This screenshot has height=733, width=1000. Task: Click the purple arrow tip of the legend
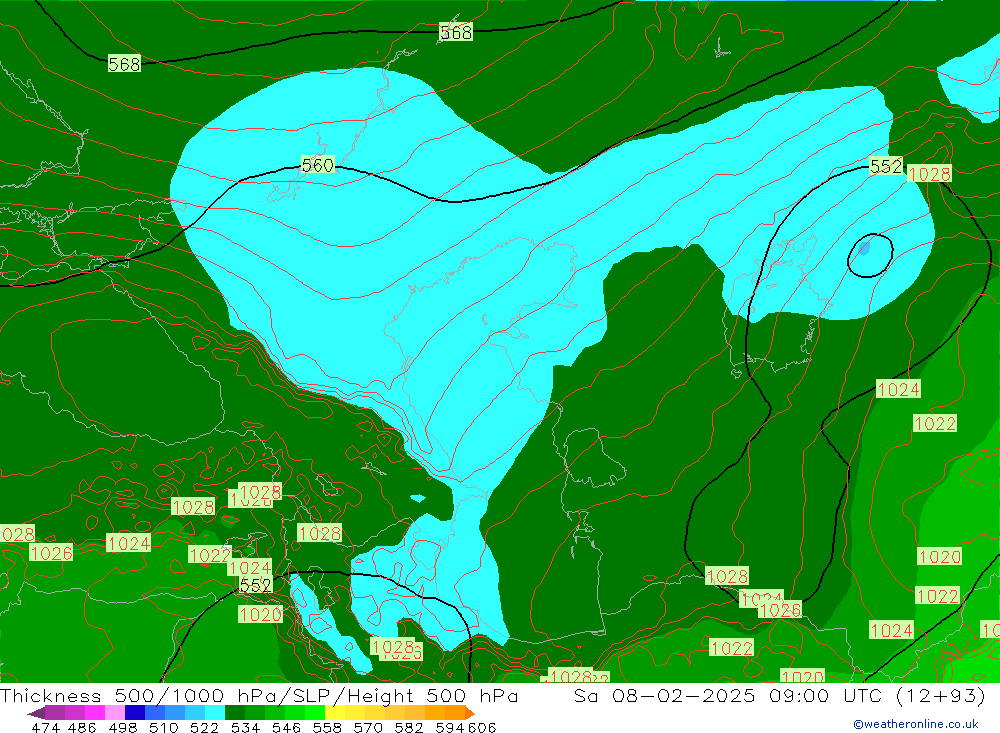36,713
